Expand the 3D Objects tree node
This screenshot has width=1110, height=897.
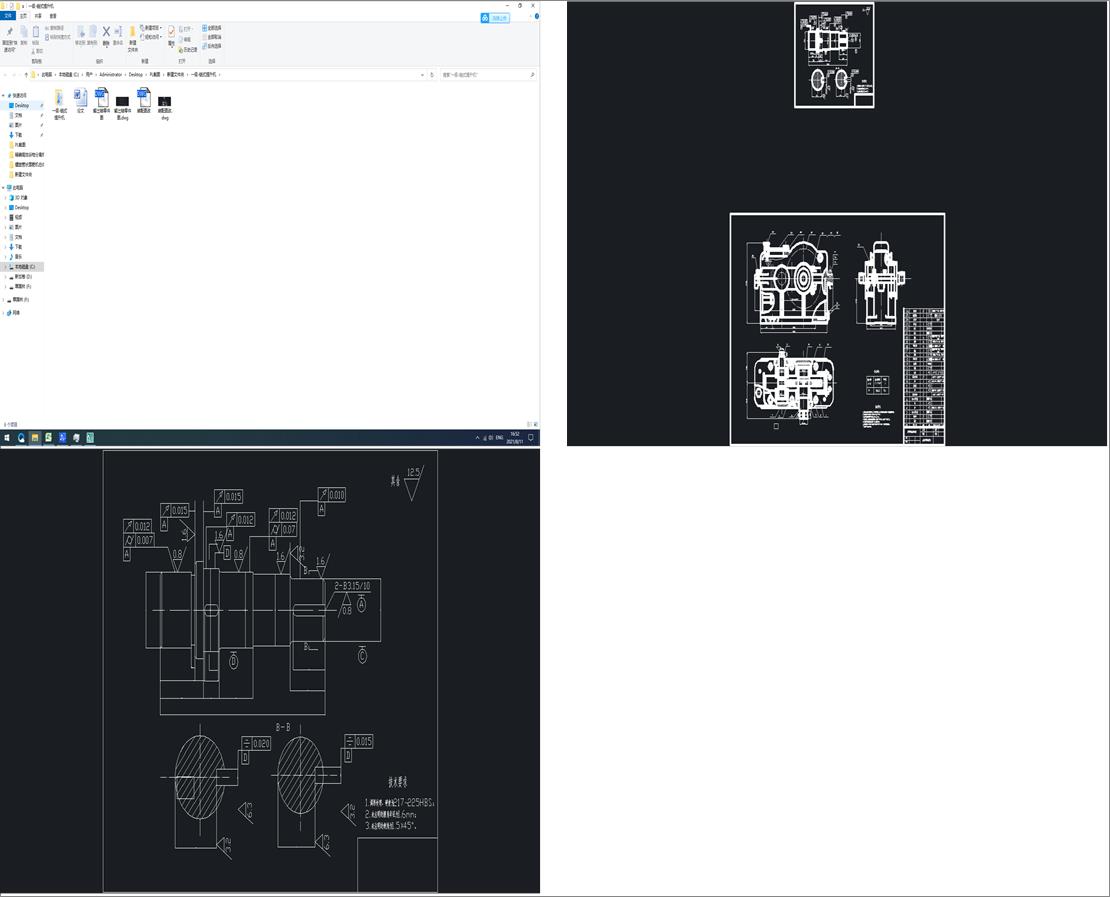pyautogui.click(x=6, y=198)
